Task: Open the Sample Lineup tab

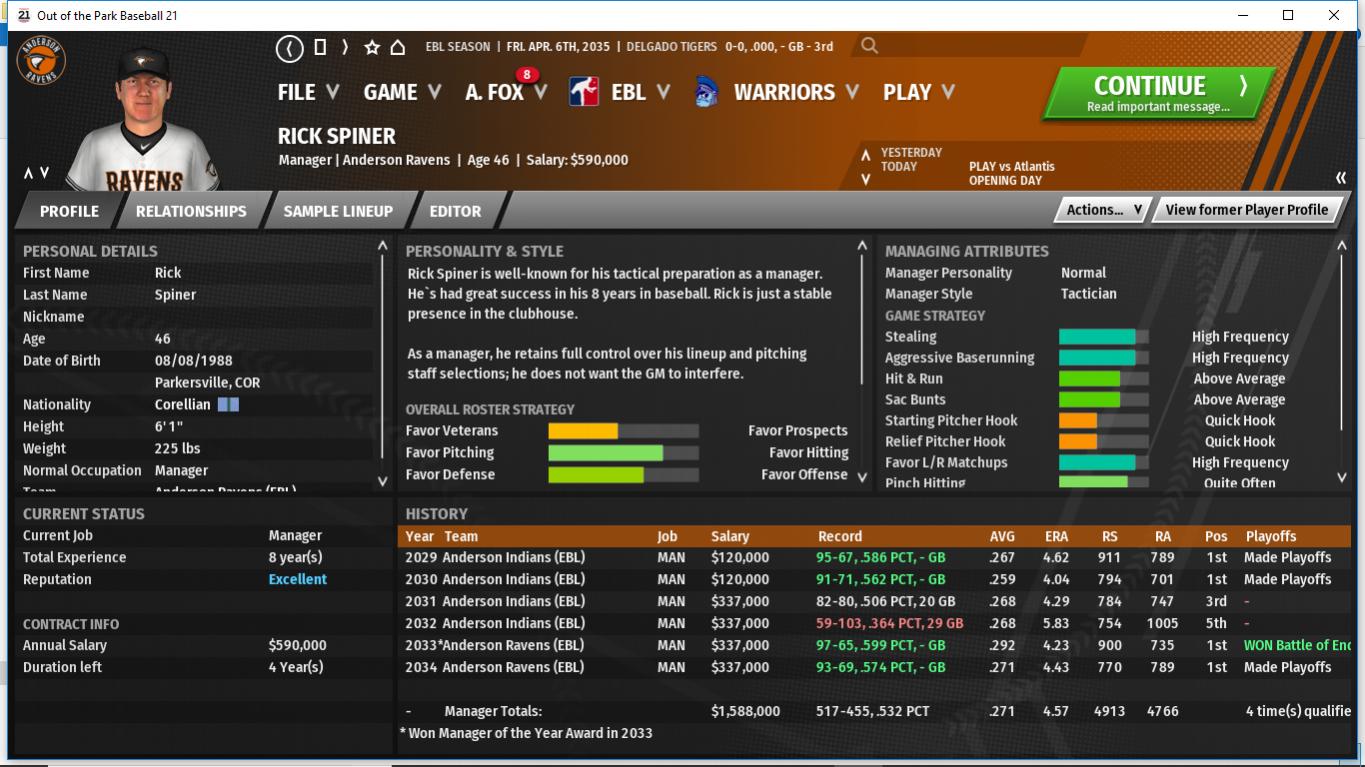Action: [338, 211]
